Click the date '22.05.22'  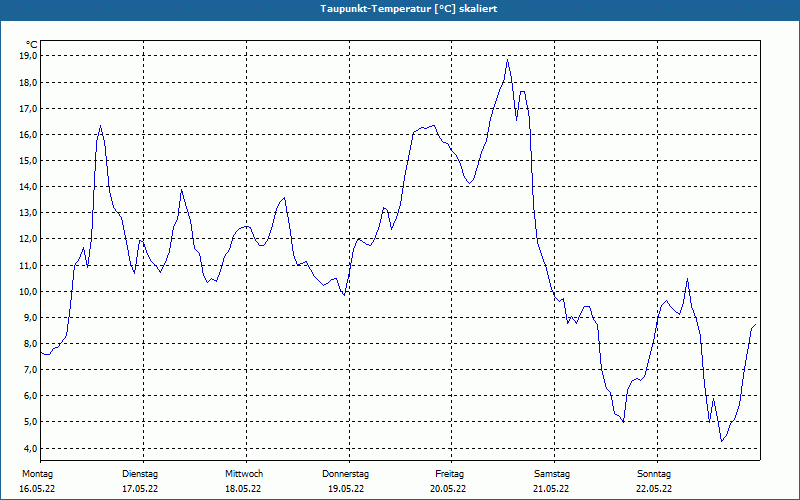654,489
